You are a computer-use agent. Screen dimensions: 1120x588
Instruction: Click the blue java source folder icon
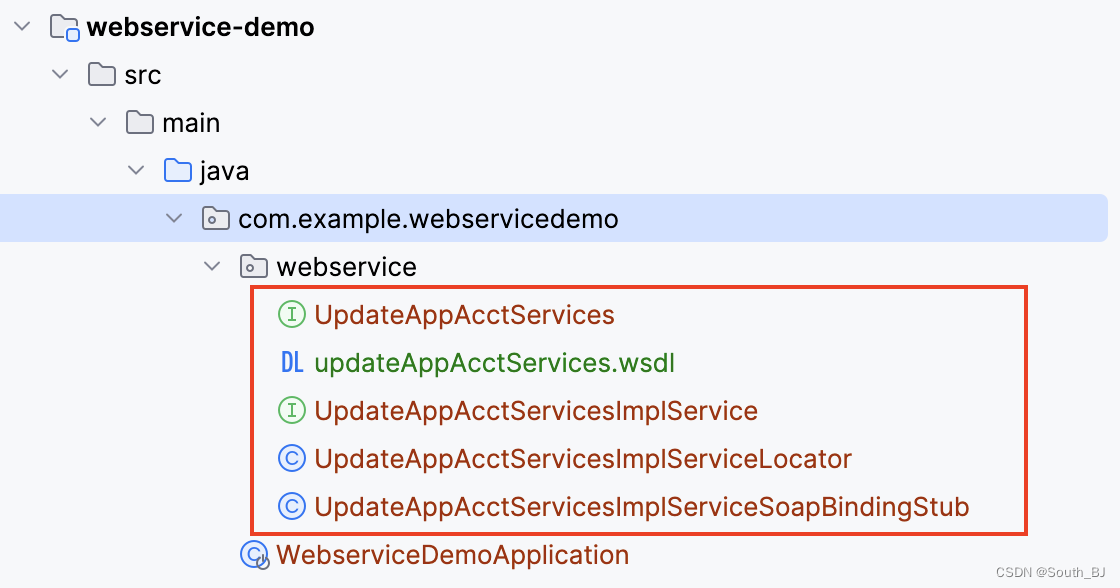tap(177, 170)
